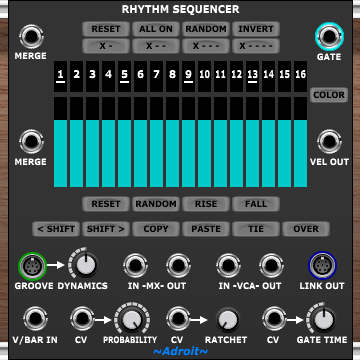Click the TIE button

coord(256,229)
